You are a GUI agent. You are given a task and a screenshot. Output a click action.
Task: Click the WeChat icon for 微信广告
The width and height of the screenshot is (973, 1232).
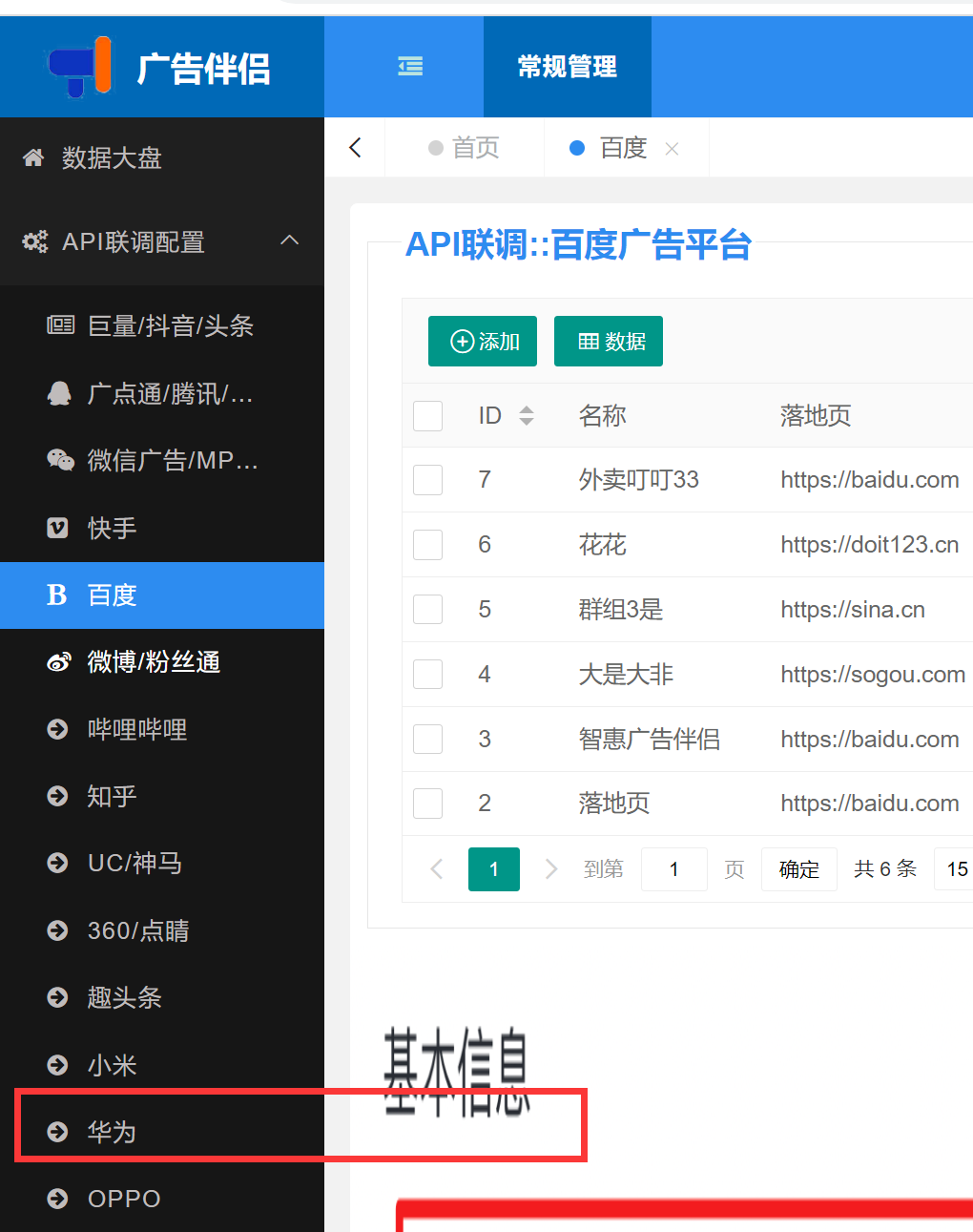pos(60,460)
